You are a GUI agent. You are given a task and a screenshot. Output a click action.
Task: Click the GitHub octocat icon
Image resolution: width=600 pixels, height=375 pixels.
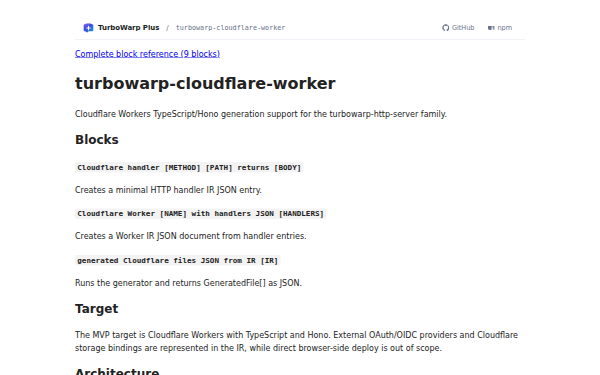(445, 28)
